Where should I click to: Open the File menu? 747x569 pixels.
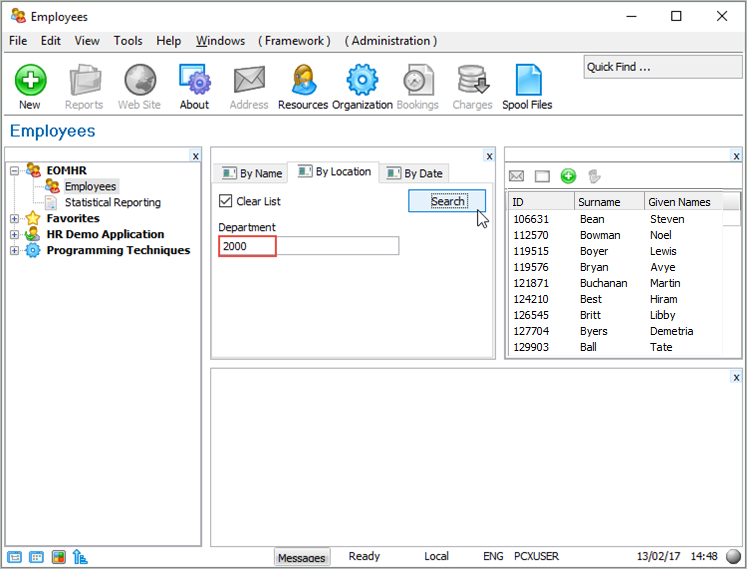(x=18, y=41)
